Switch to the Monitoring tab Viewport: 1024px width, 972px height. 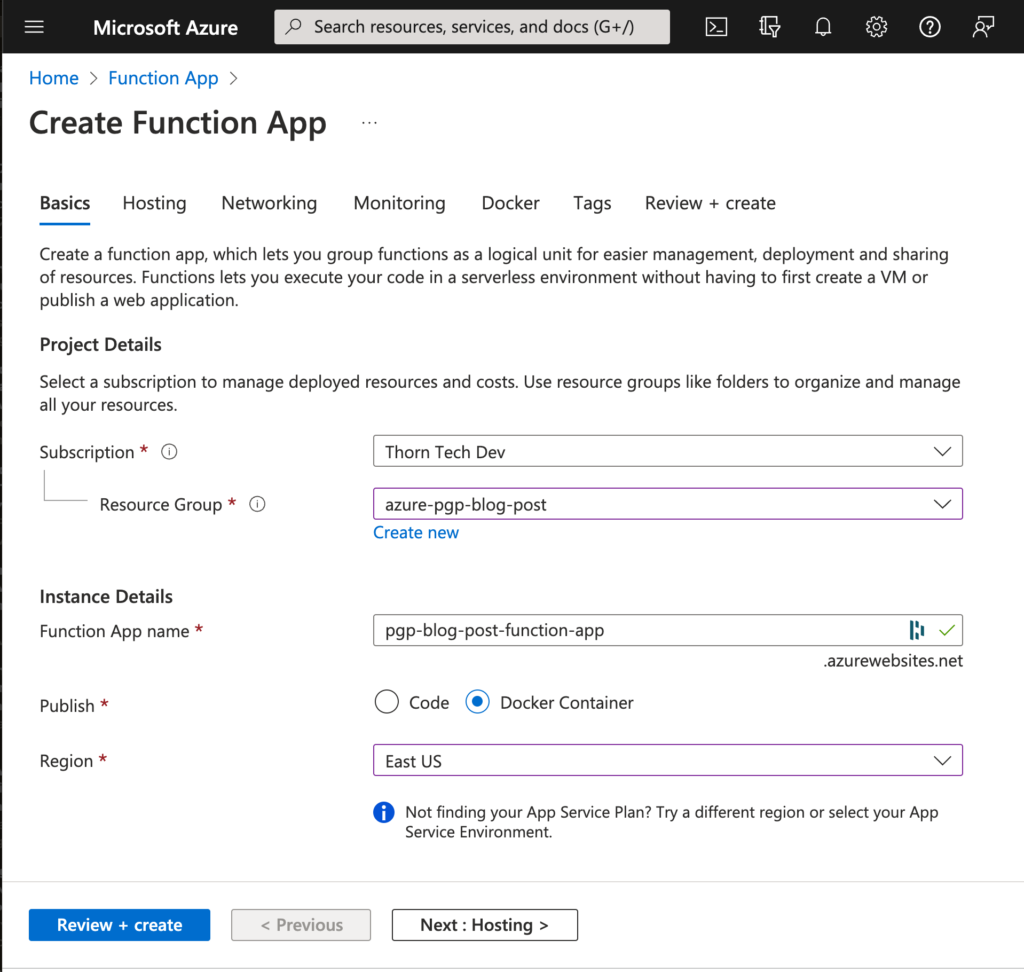point(399,203)
